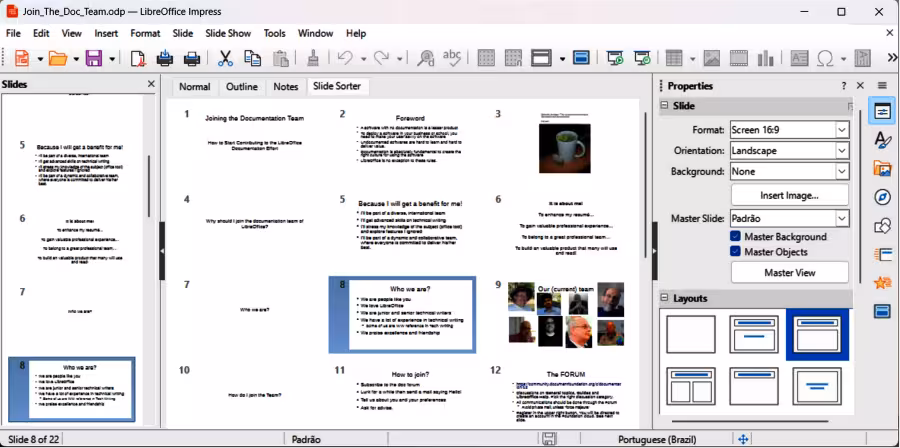This screenshot has width=900, height=448.
Task: Close the Slides panel
Action: (x=151, y=84)
